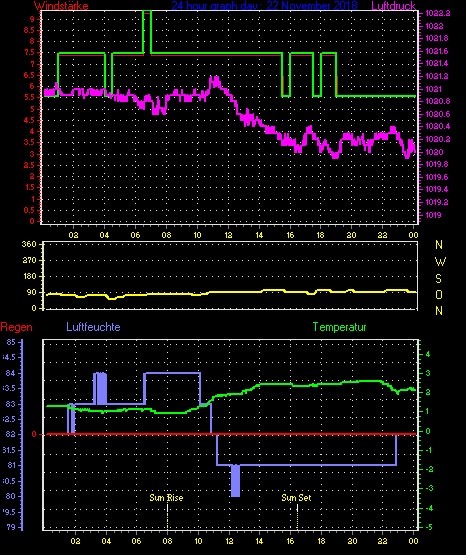Screen dimensions: 466x555
Task: Select the Sun Set marker label
Action: (296, 498)
